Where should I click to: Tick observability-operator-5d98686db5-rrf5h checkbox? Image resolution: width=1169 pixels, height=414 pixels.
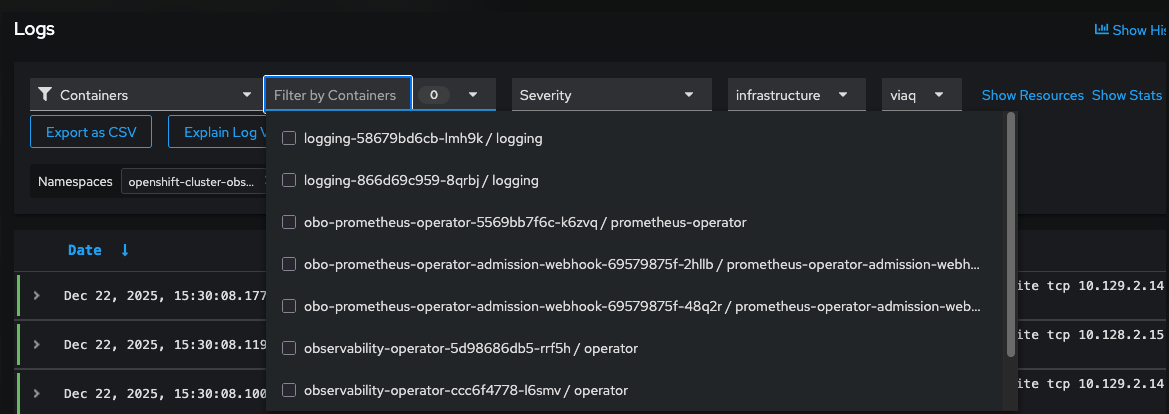click(289, 348)
